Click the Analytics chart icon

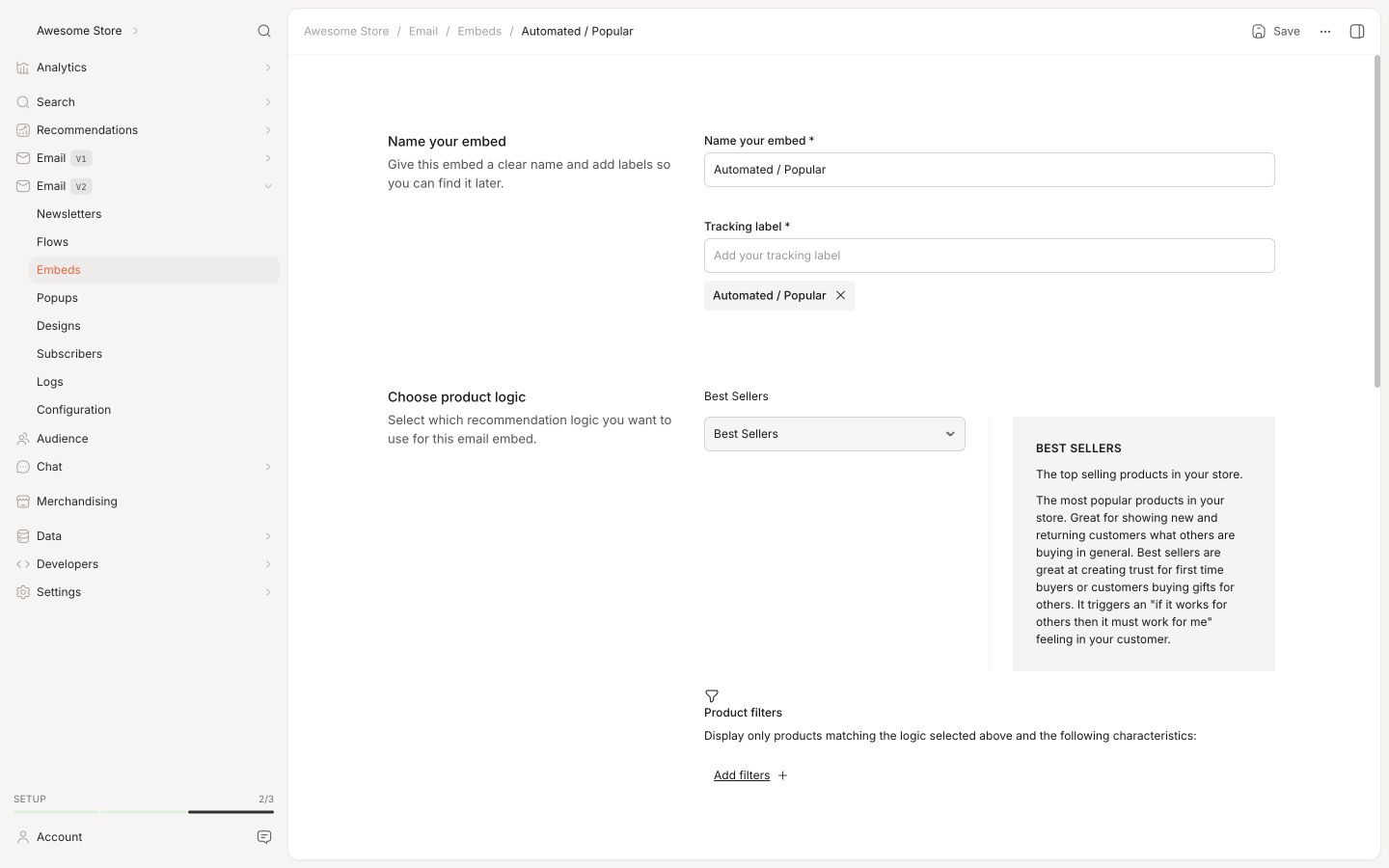click(x=23, y=68)
